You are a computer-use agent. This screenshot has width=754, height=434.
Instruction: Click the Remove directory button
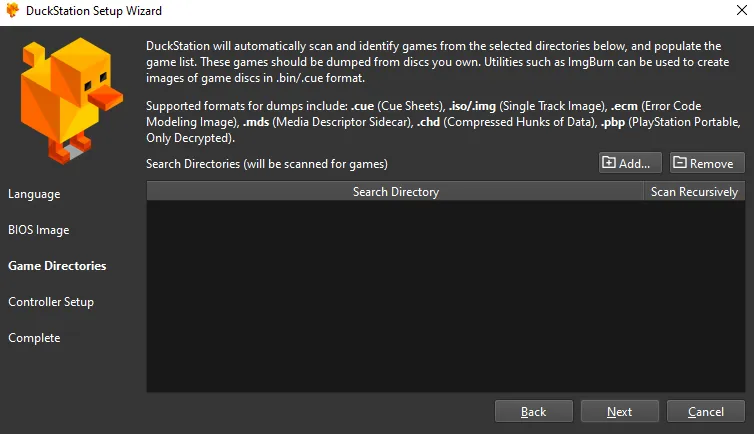707,163
